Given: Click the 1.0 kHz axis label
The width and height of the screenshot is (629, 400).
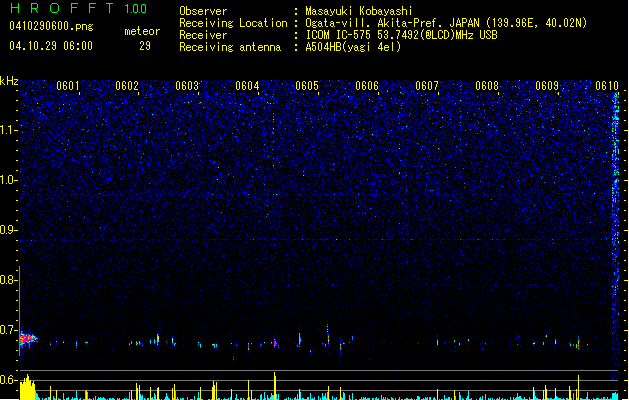Looking at the screenshot, I should pyautogui.click(x=8, y=180).
